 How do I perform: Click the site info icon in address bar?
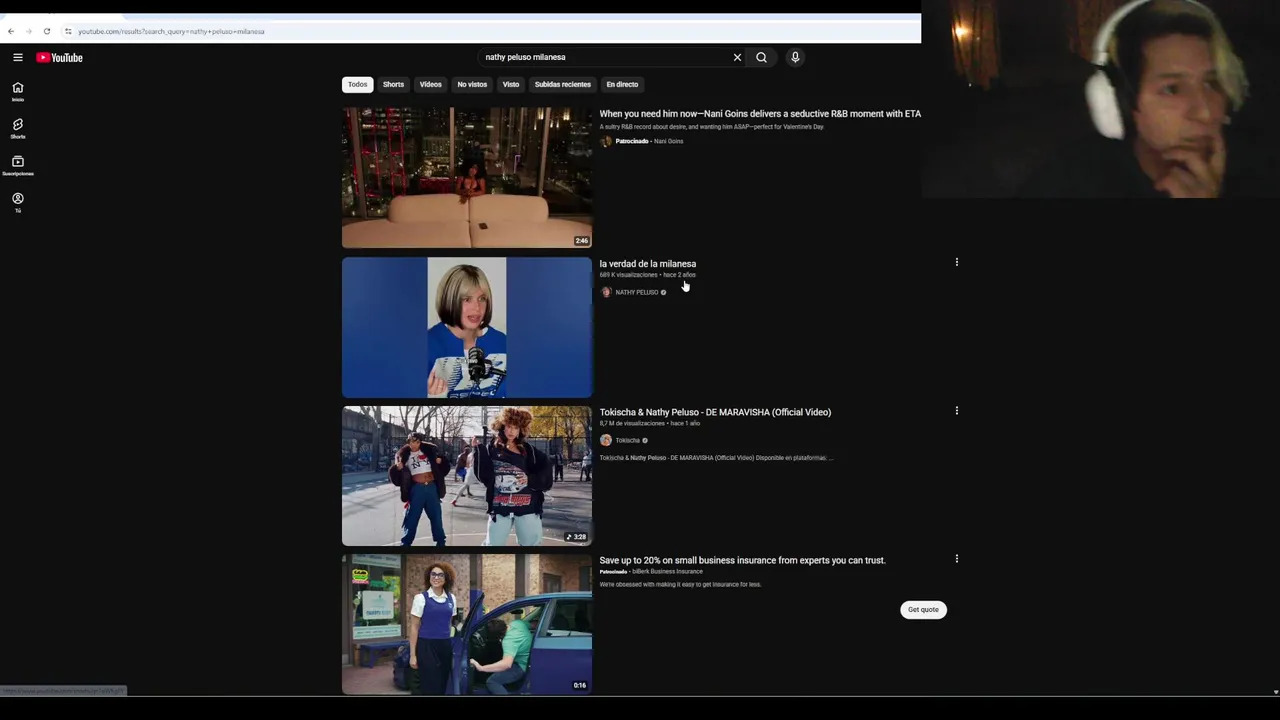(x=68, y=31)
